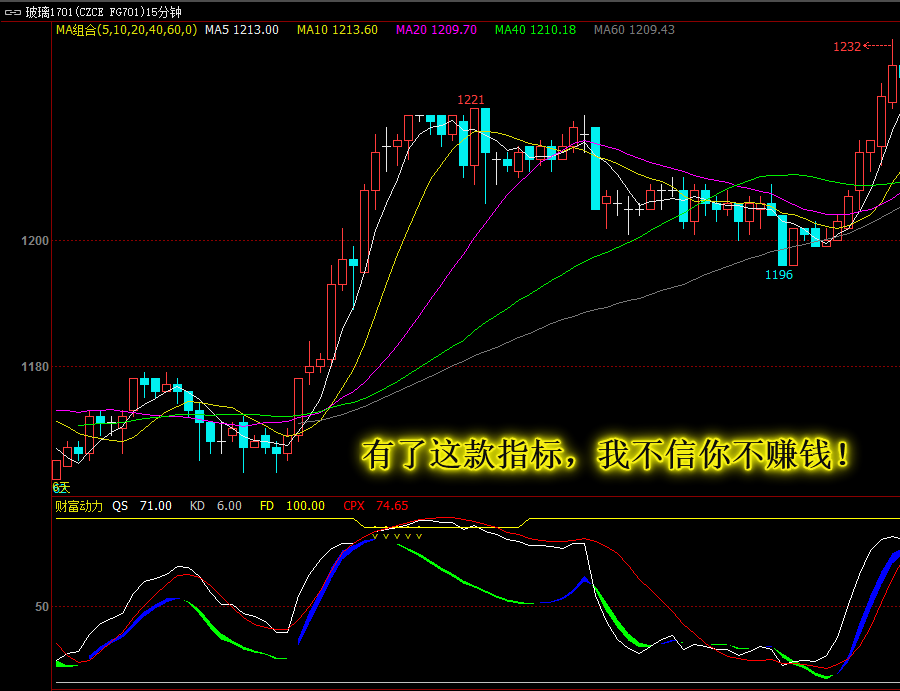Click the 50 level label on the indicator axis
The height and width of the screenshot is (691, 900).
click(x=42, y=607)
